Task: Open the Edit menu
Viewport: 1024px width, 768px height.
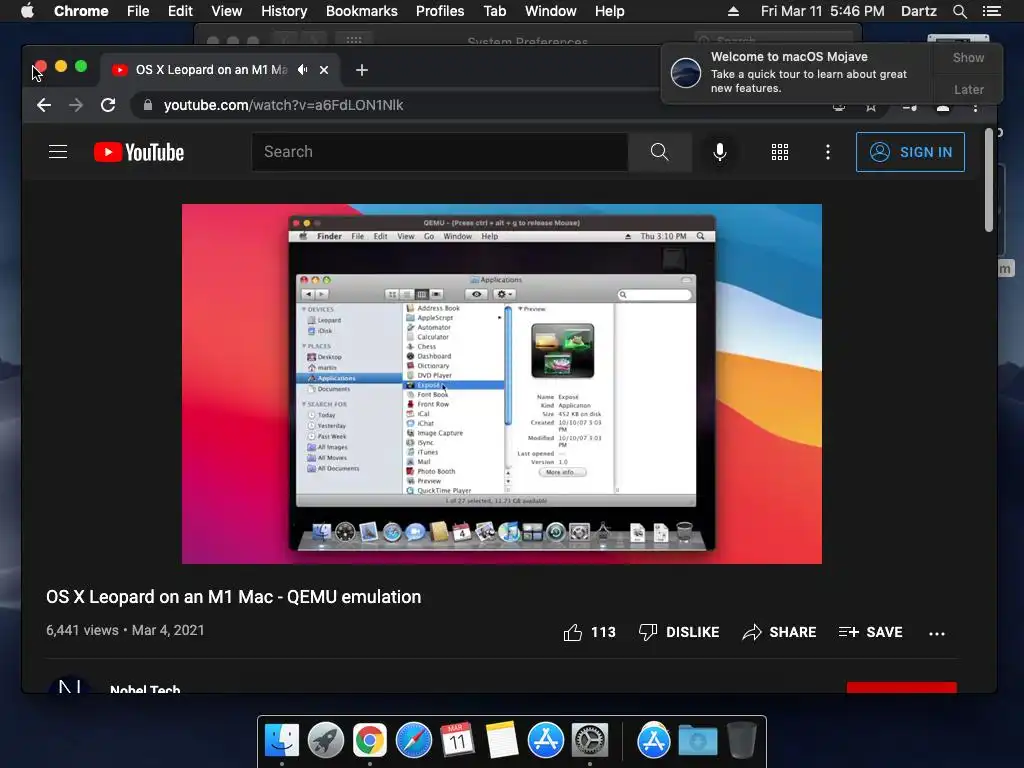Action: point(180,11)
